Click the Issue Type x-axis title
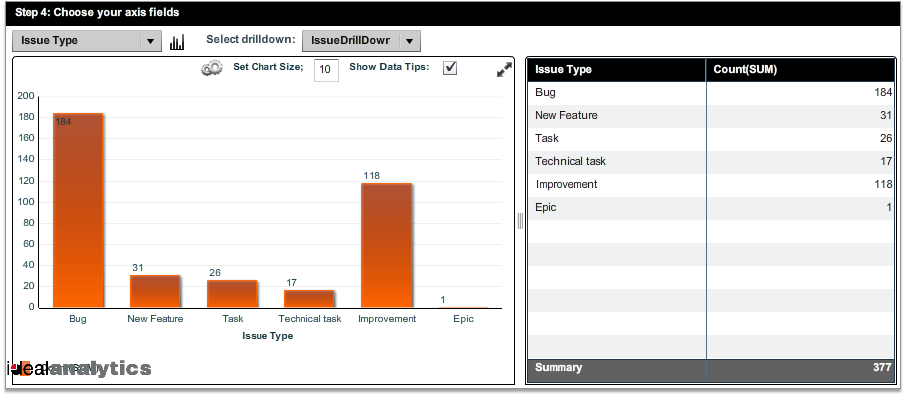Screen dimensions: 907x396 pyautogui.click(x=267, y=336)
